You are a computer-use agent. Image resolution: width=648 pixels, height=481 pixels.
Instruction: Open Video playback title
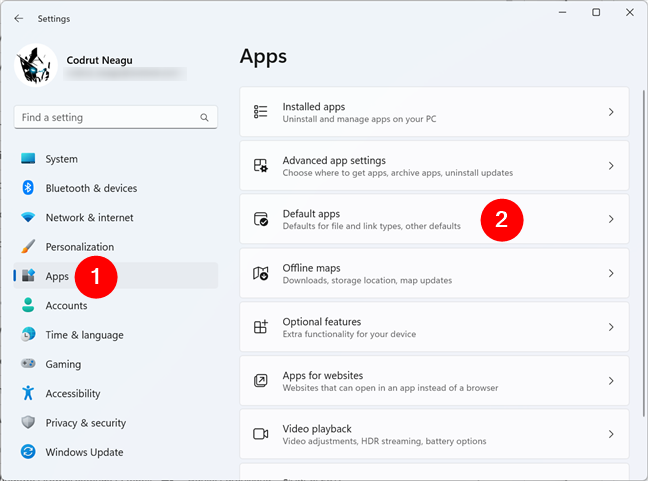click(317, 429)
